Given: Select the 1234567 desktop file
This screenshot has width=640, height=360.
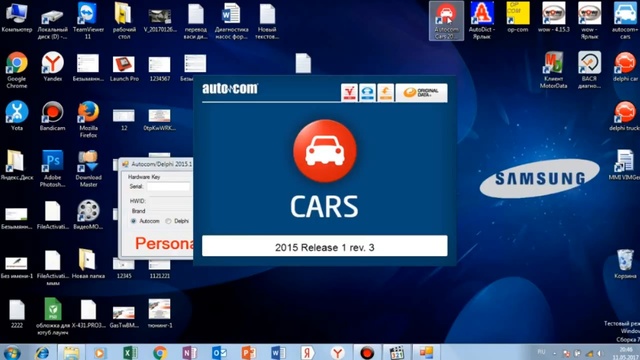Looking at the screenshot, I should [160, 69].
